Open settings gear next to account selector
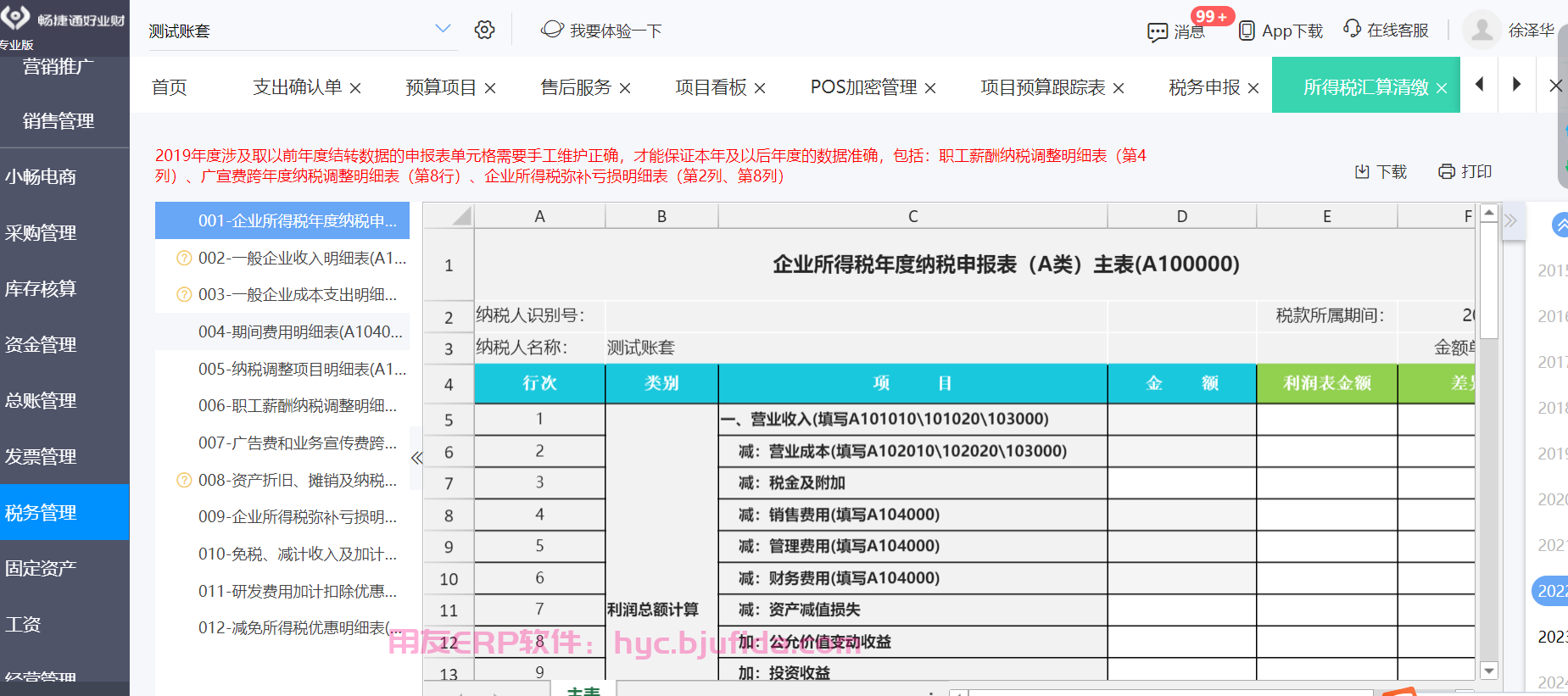The height and width of the screenshot is (696, 1568). tap(484, 30)
